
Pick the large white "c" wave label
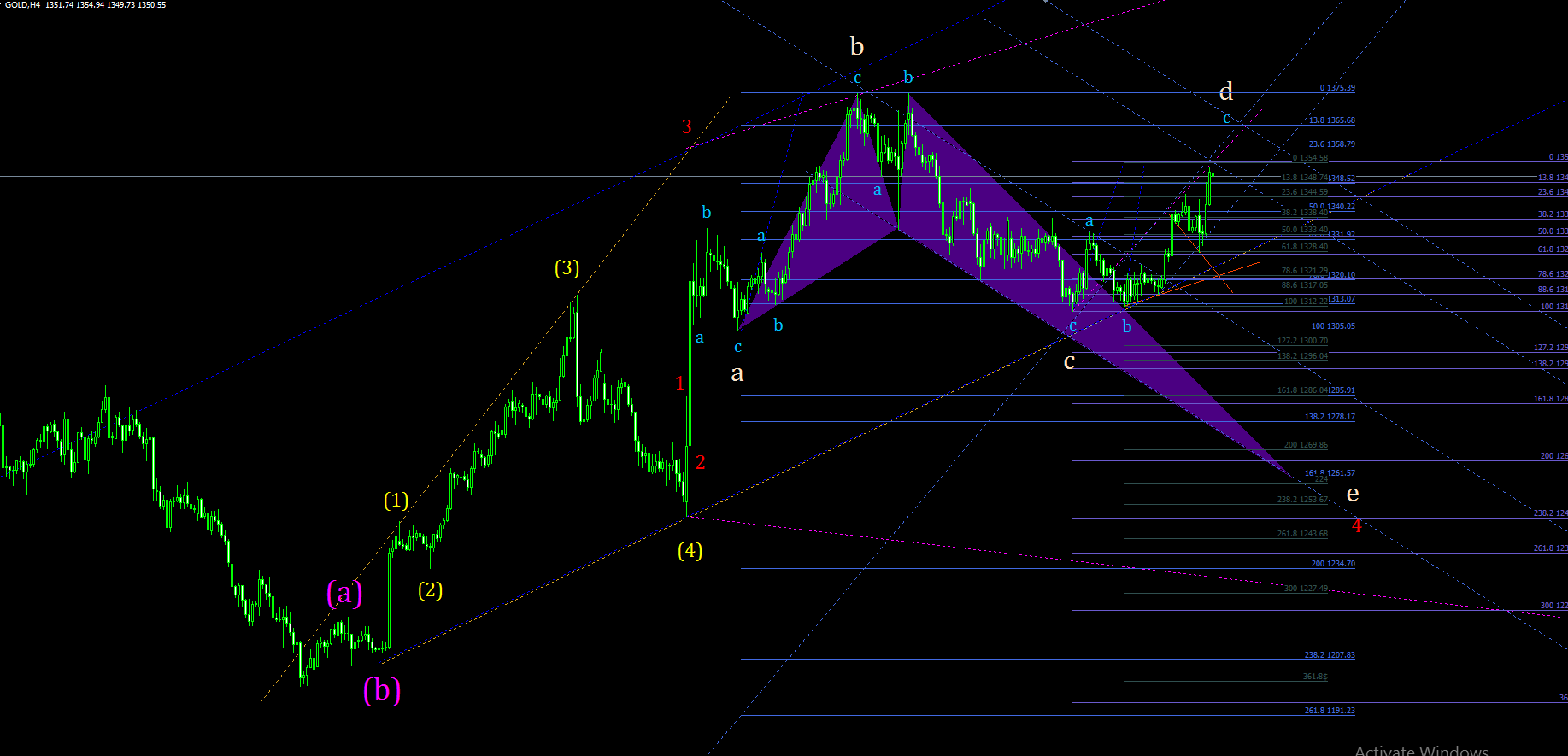(1069, 362)
